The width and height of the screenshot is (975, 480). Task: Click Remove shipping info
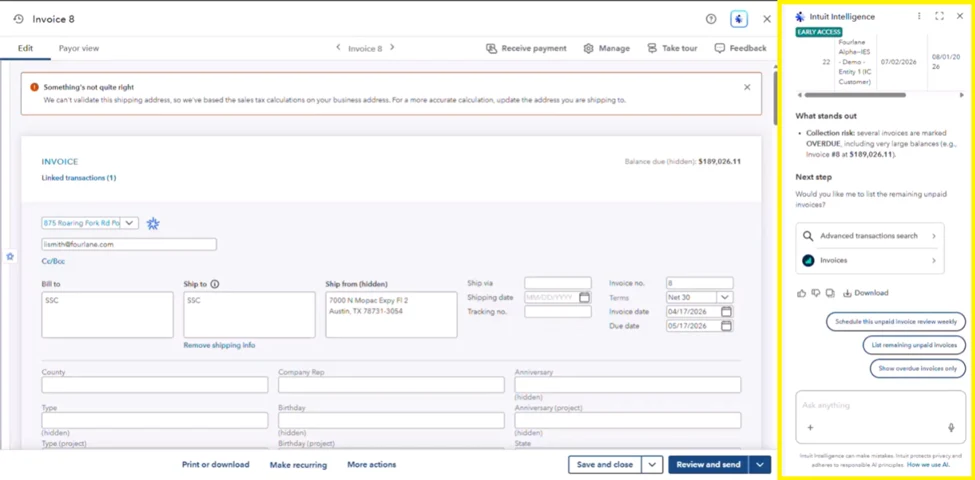click(x=219, y=345)
